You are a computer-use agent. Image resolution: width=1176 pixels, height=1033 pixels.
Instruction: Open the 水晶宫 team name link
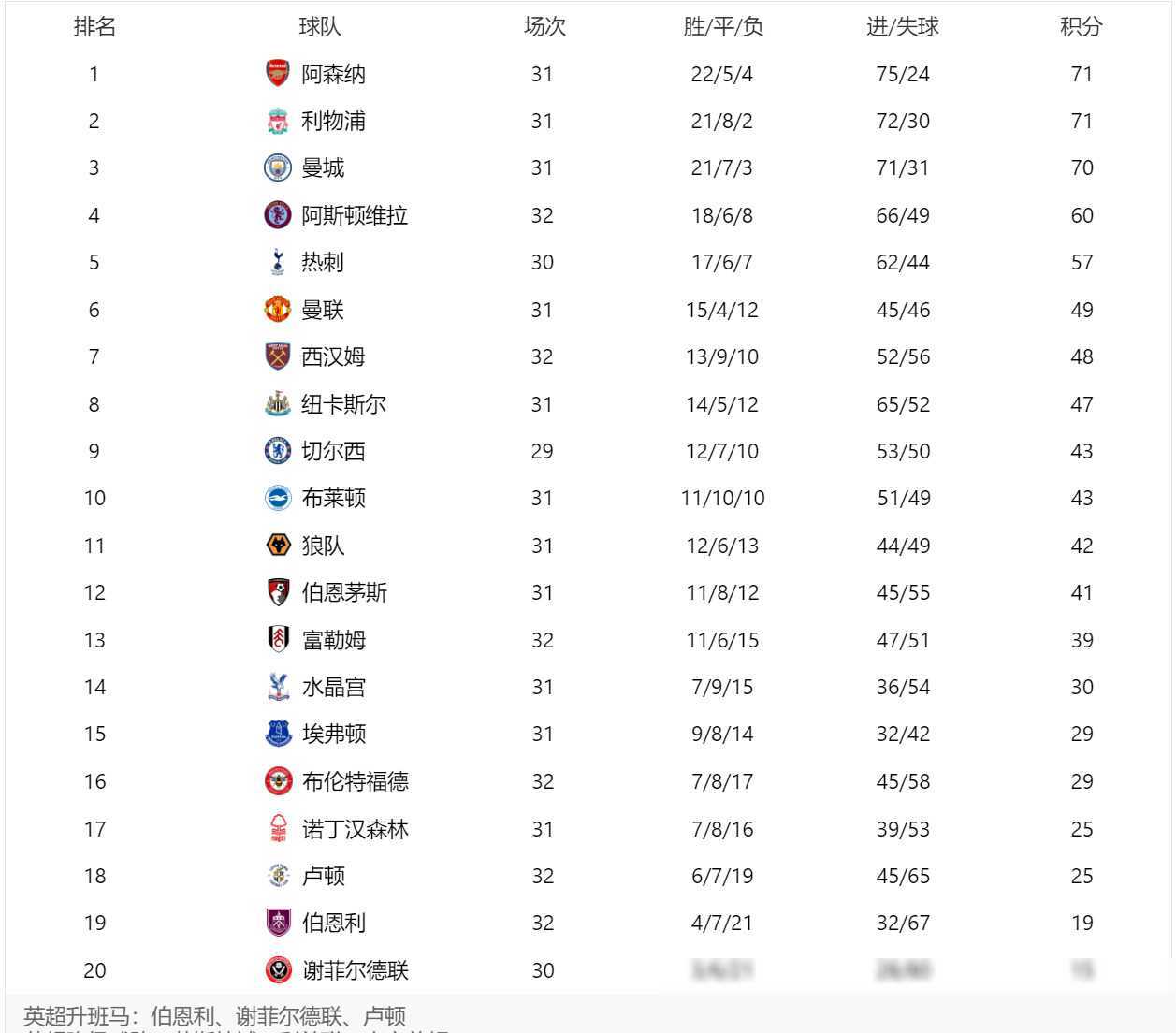point(333,687)
